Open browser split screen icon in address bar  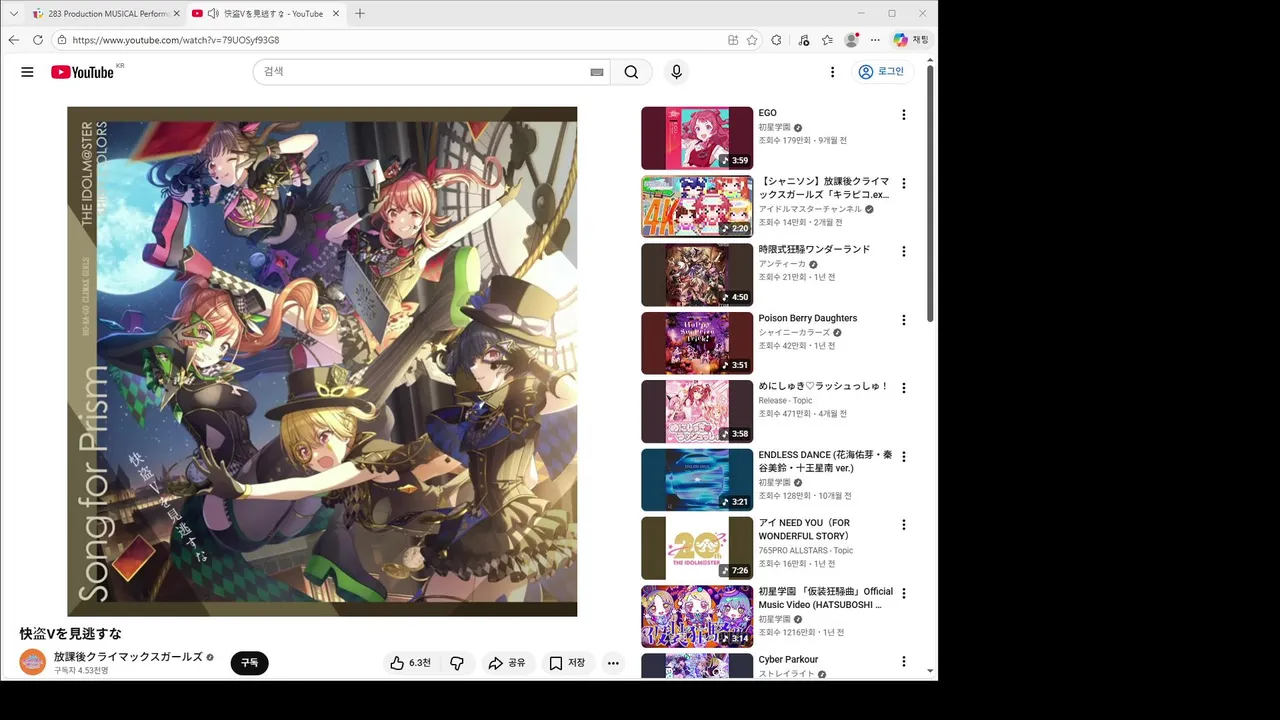point(733,40)
